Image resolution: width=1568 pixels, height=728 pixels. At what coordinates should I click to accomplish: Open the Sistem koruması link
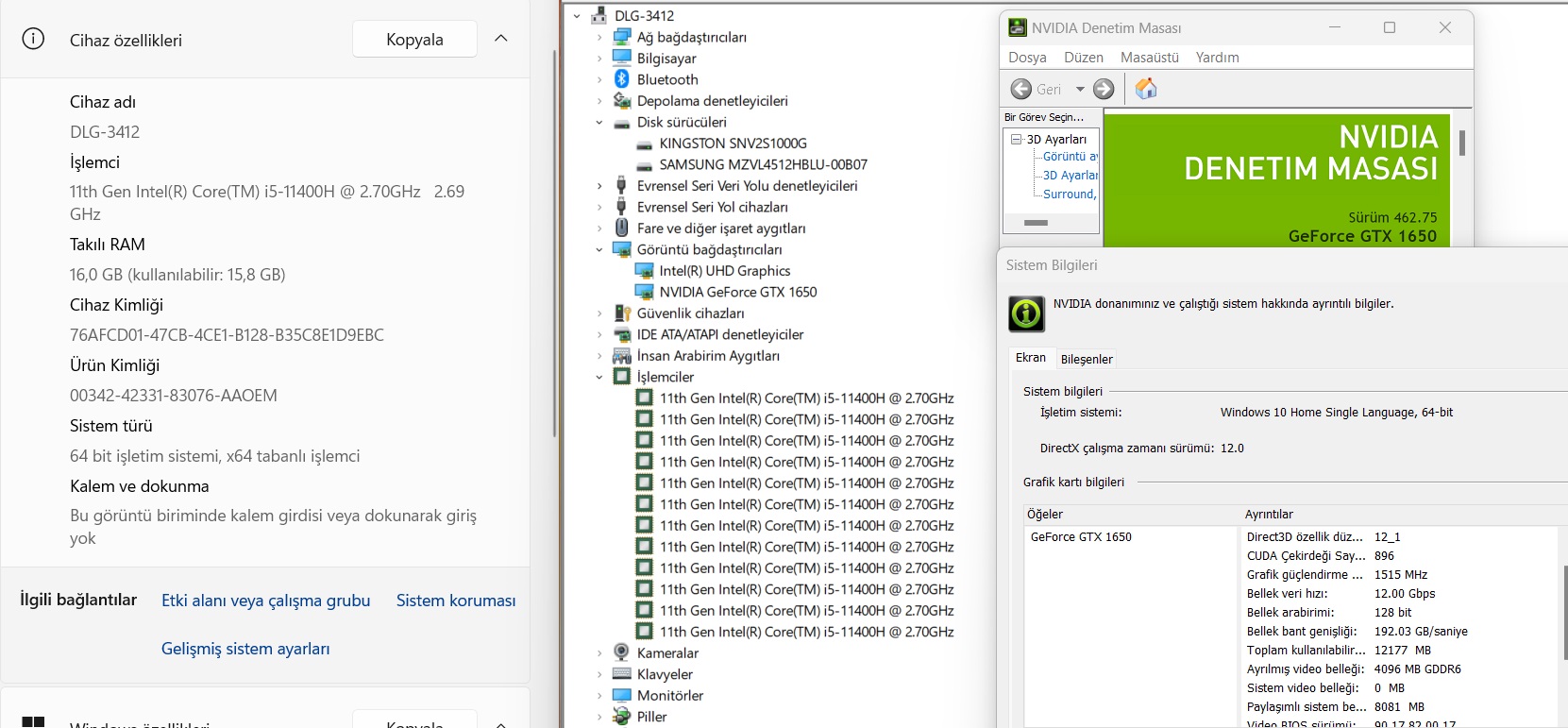[456, 601]
